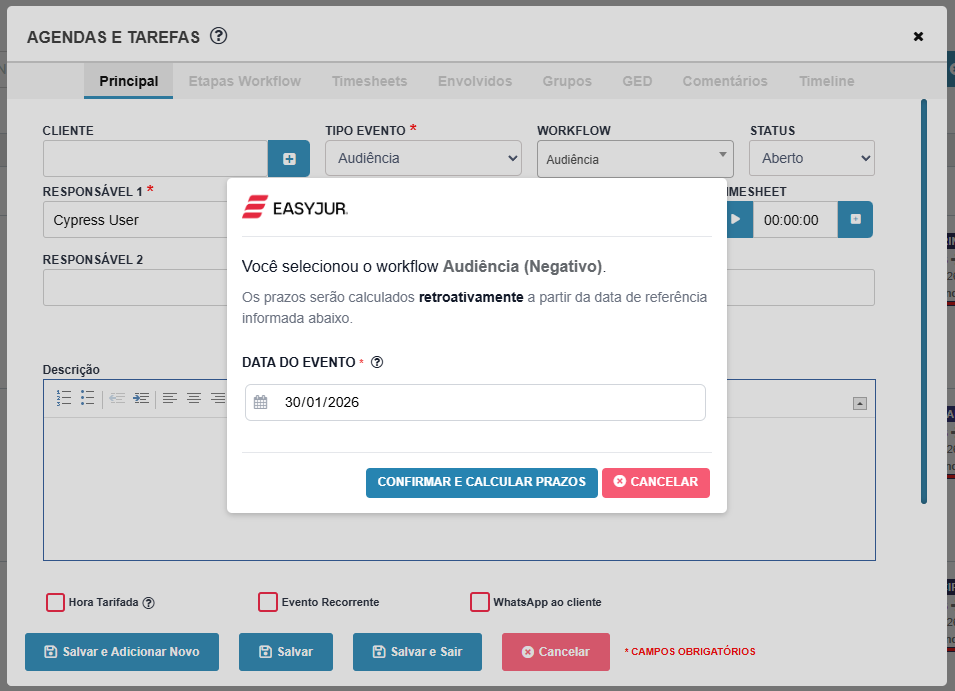Click the calendar icon in date field

point(261,403)
